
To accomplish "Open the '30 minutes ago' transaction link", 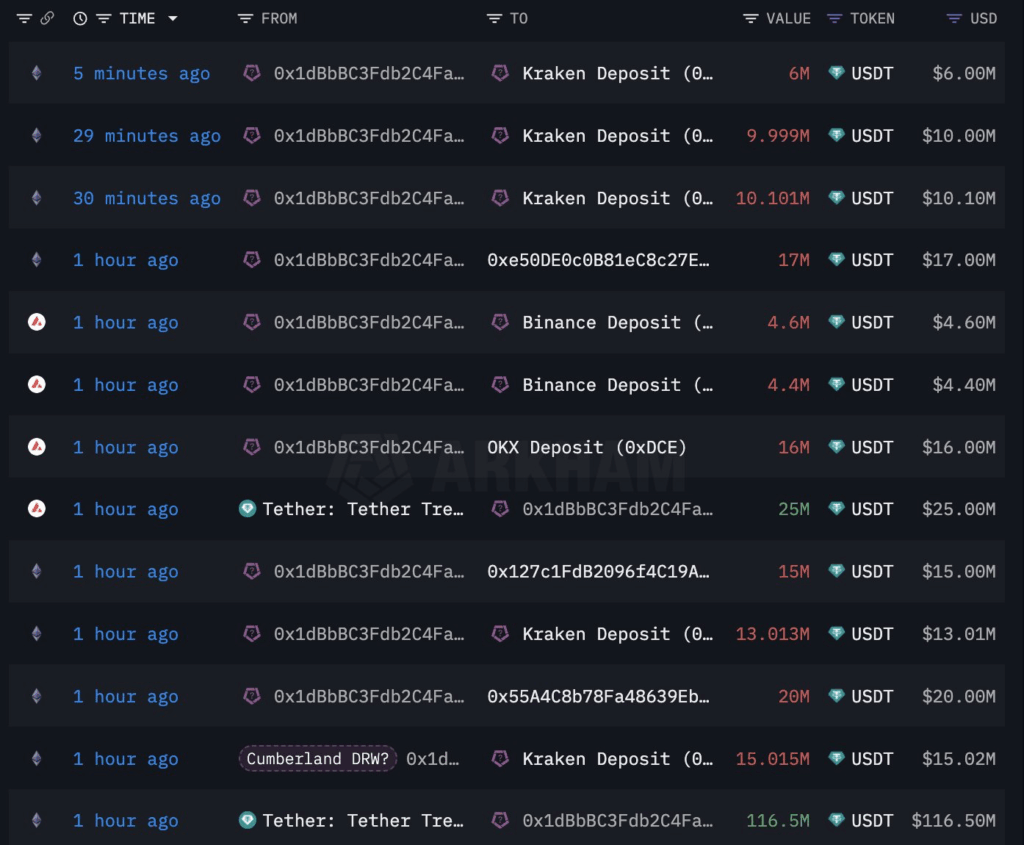I will coord(147,199).
